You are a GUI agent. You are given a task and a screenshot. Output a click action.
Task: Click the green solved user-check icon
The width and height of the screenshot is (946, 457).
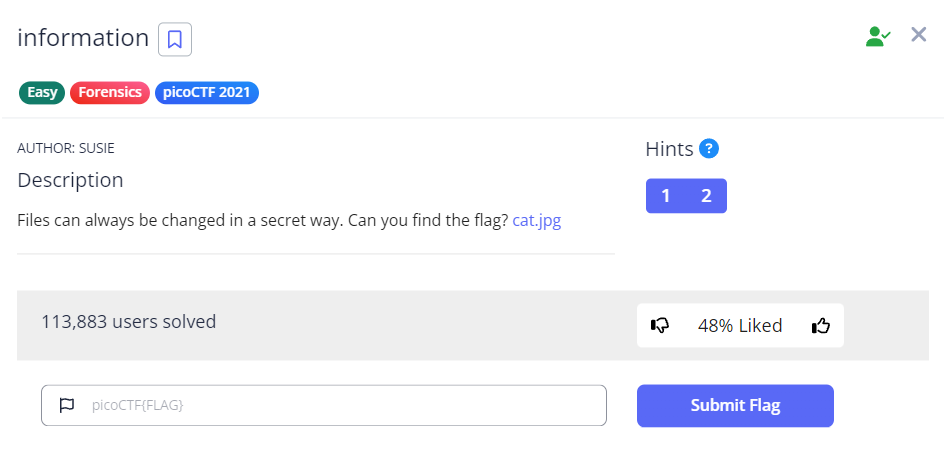click(x=877, y=36)
